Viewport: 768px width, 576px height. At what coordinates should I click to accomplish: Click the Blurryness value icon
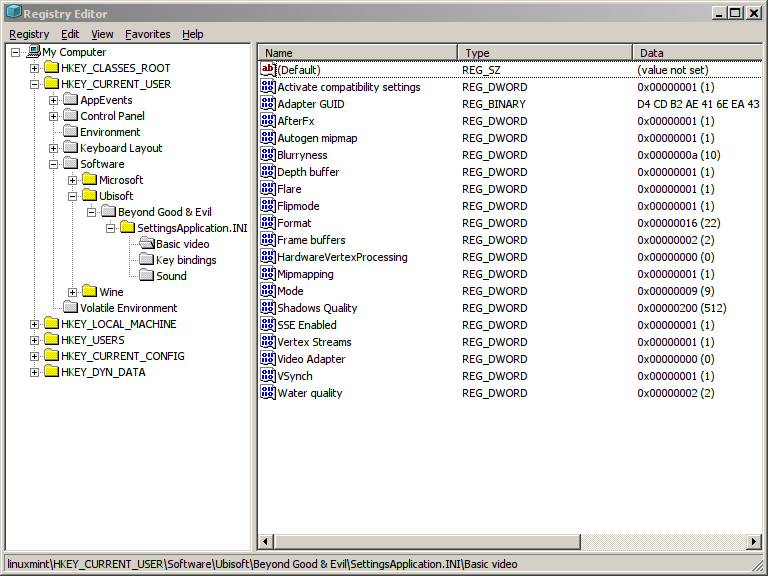(x=268, y=155)
